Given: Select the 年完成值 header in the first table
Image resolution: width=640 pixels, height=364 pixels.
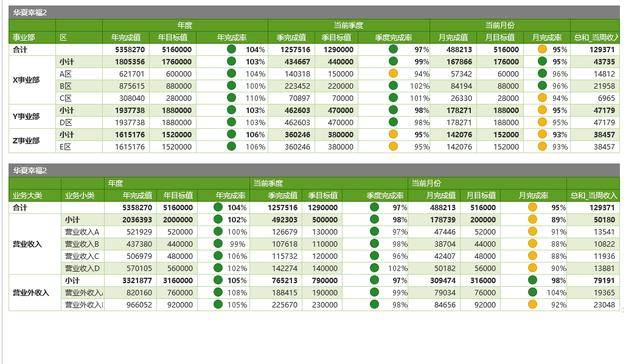Looking at the screenshot, I should [x=126, y=38].
